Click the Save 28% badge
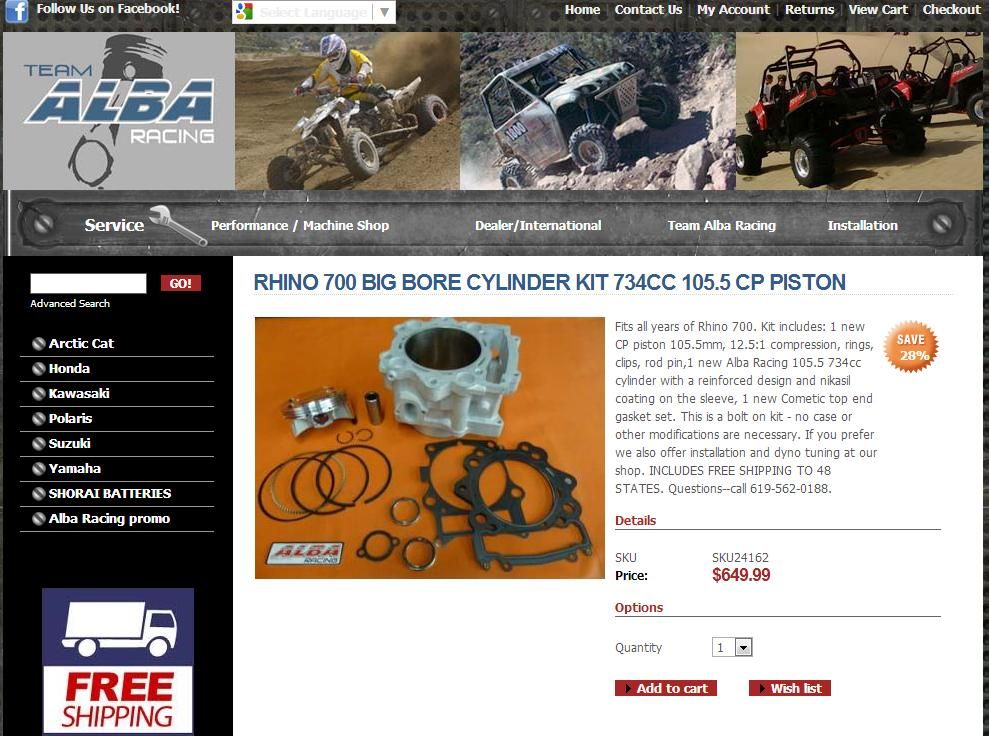This screenshot has width=989, height=736. coord(911,347)
